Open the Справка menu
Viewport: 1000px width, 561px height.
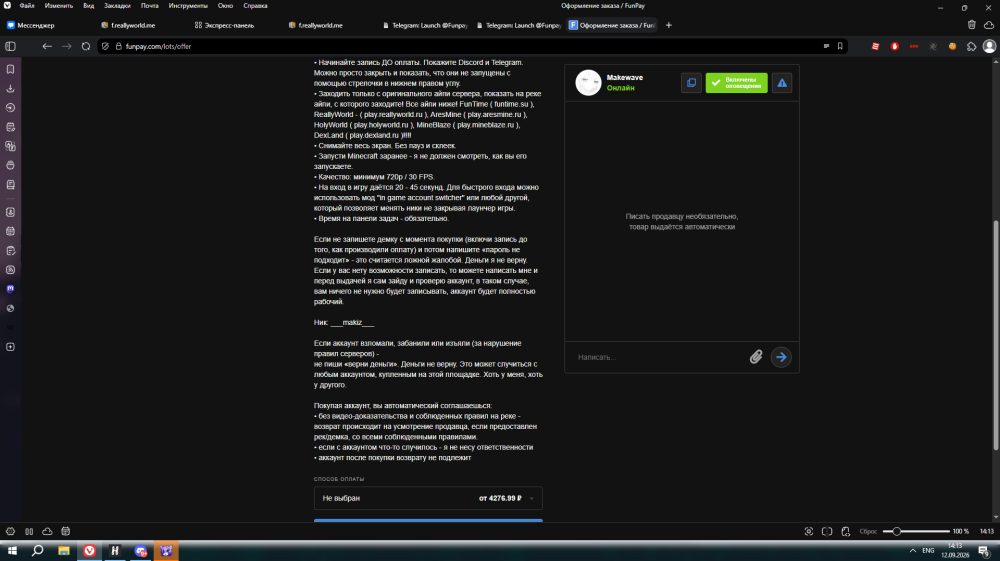pyautogui.click(x=256, y=6)
